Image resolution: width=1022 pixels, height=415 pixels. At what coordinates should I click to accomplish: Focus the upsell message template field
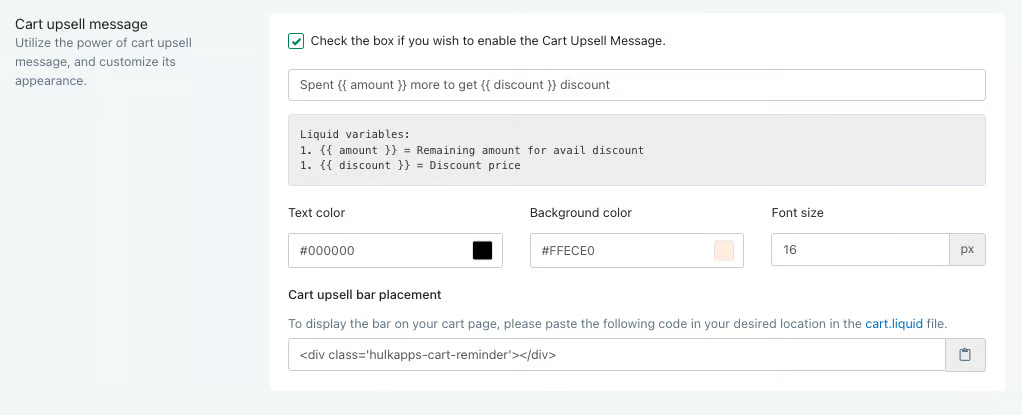637,85
